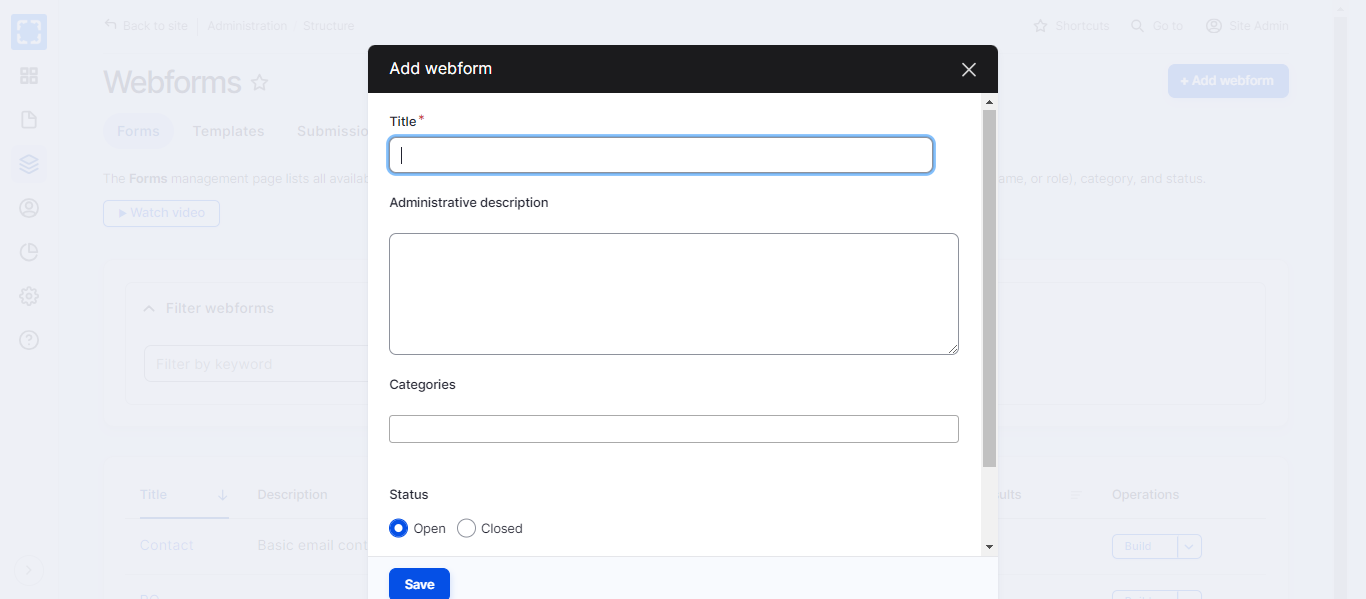Switch to the Templates tab
1366x599 pixels.
tap(228, 131)
